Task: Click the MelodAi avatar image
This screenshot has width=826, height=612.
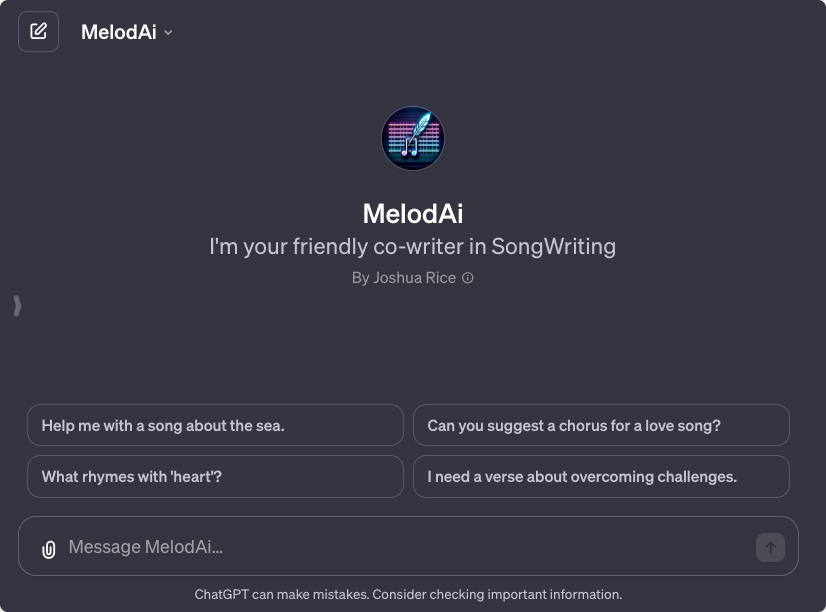Action: click(x=413, y=138)
